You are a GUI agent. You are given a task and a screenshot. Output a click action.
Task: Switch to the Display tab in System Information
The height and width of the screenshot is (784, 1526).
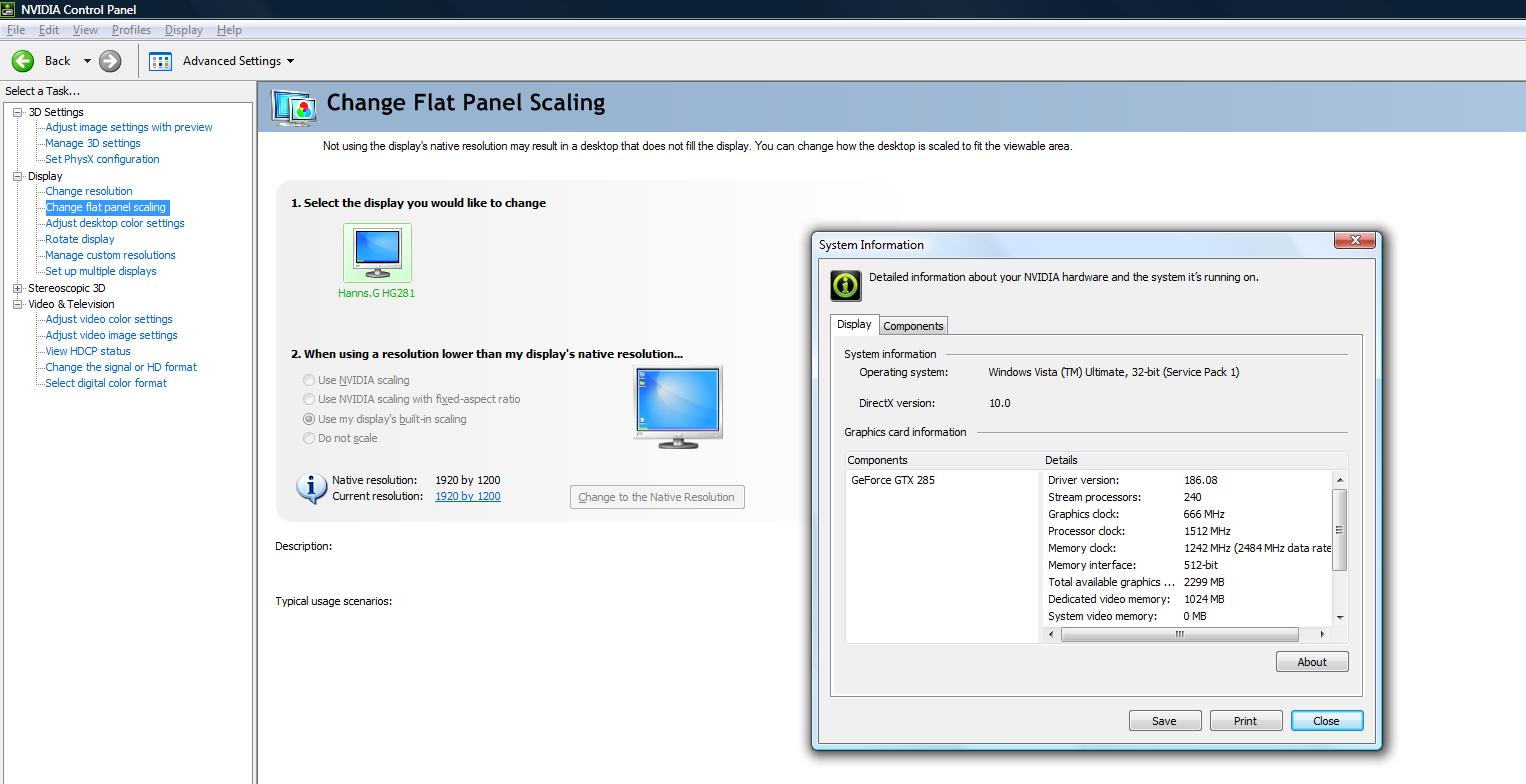point(854,324)
